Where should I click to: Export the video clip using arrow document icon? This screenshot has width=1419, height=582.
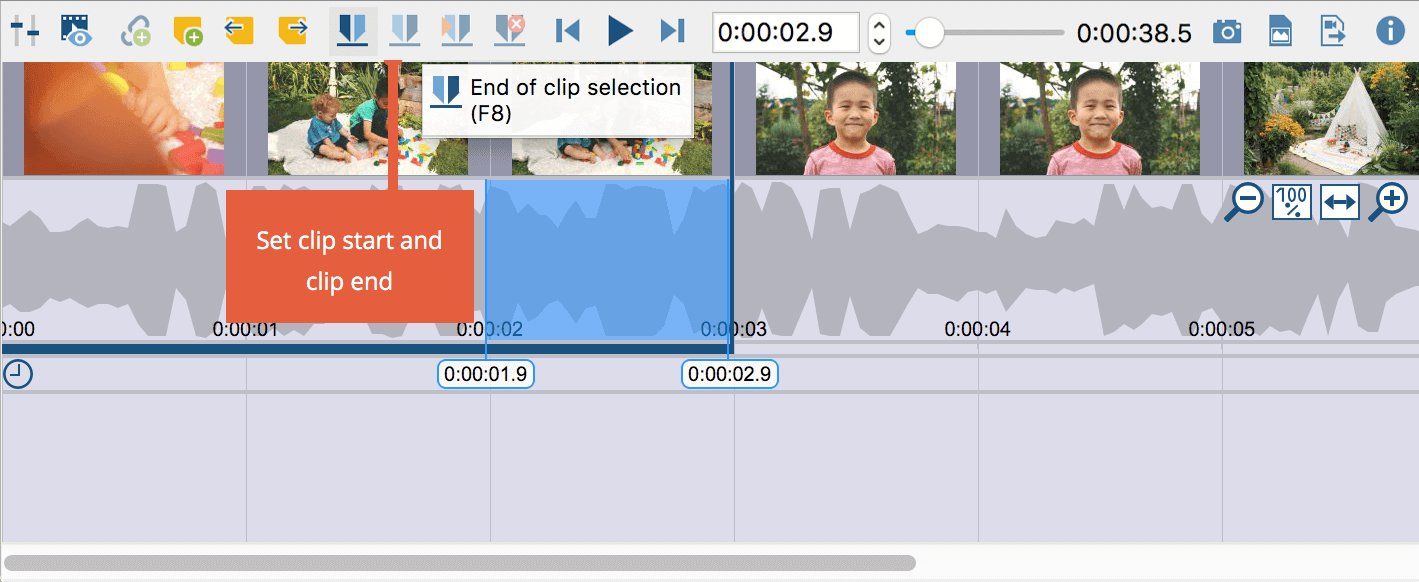pyautogui.click(x=1332, y=31)
